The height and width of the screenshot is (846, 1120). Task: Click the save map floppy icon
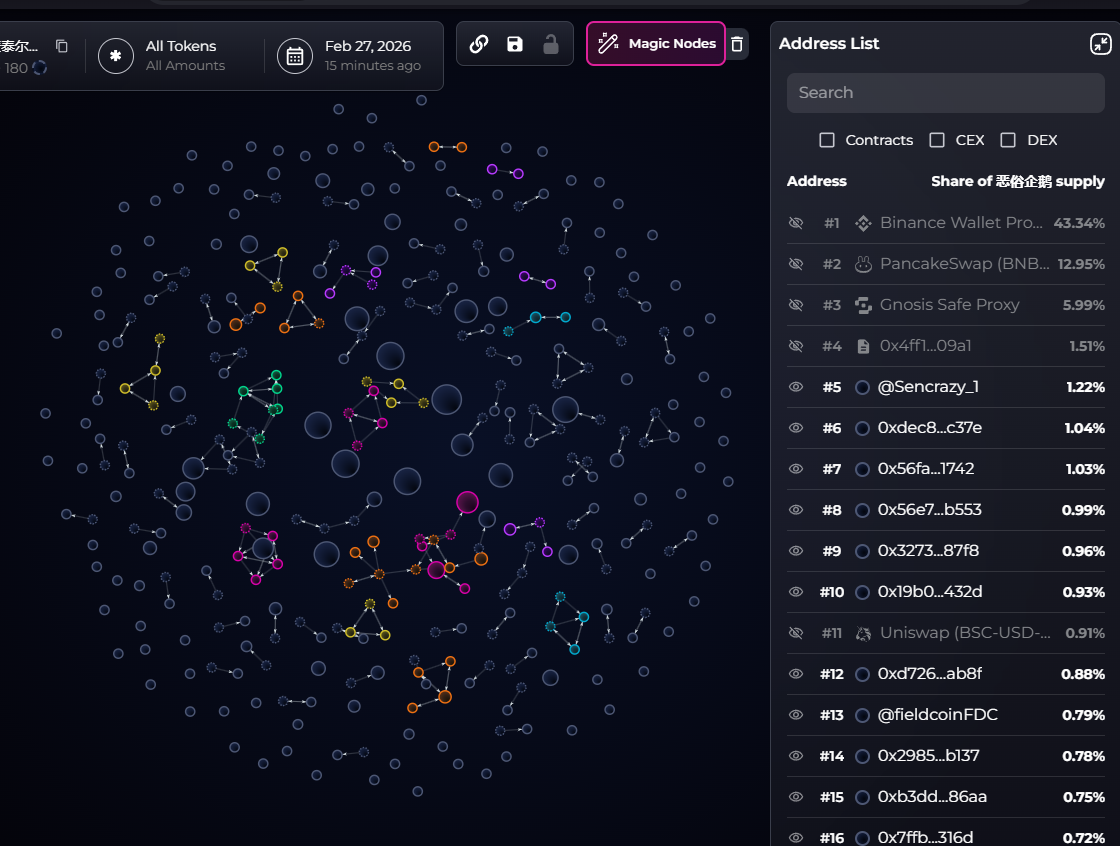pyautogui.click(x=515, y=44)
